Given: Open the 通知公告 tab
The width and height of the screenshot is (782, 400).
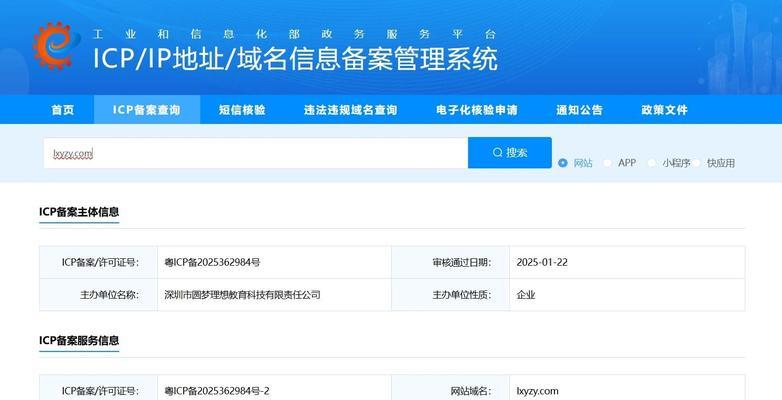Looking at the screenshot, I should pyautogui.click(x=580, y=110).
